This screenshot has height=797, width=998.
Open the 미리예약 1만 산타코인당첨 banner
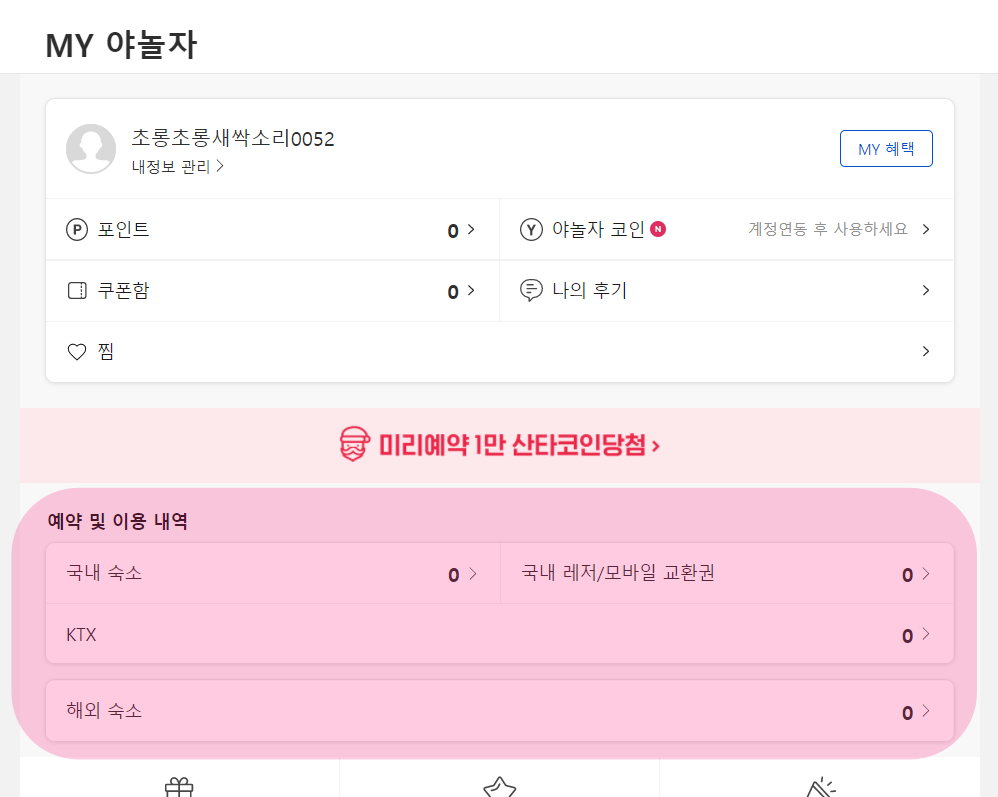500,445
